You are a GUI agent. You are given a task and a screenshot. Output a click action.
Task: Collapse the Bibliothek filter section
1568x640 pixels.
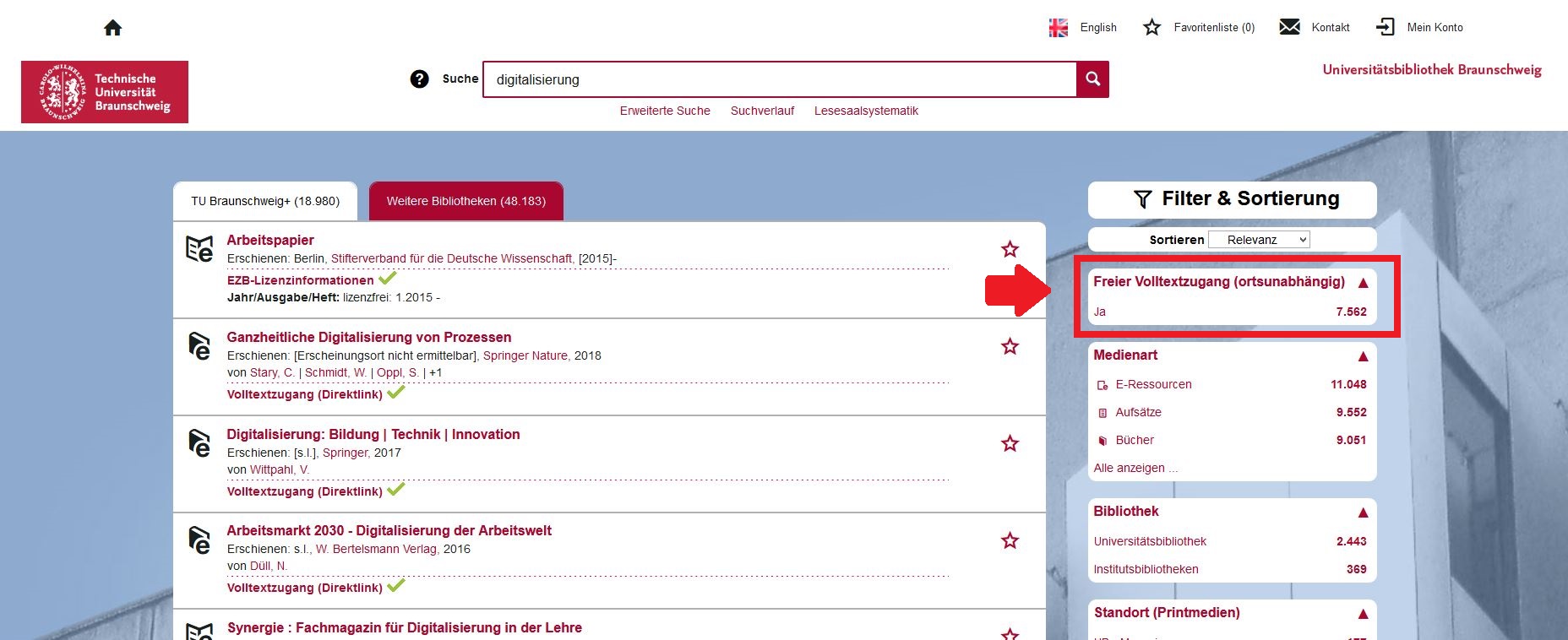click(1363, 513)
